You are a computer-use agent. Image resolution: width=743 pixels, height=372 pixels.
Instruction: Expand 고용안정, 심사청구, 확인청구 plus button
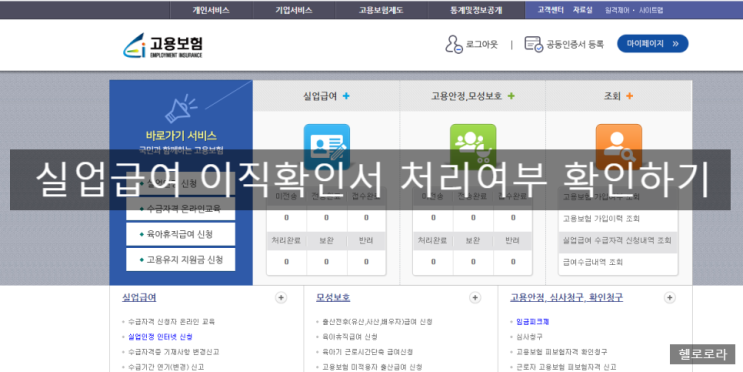pos(670,298)
